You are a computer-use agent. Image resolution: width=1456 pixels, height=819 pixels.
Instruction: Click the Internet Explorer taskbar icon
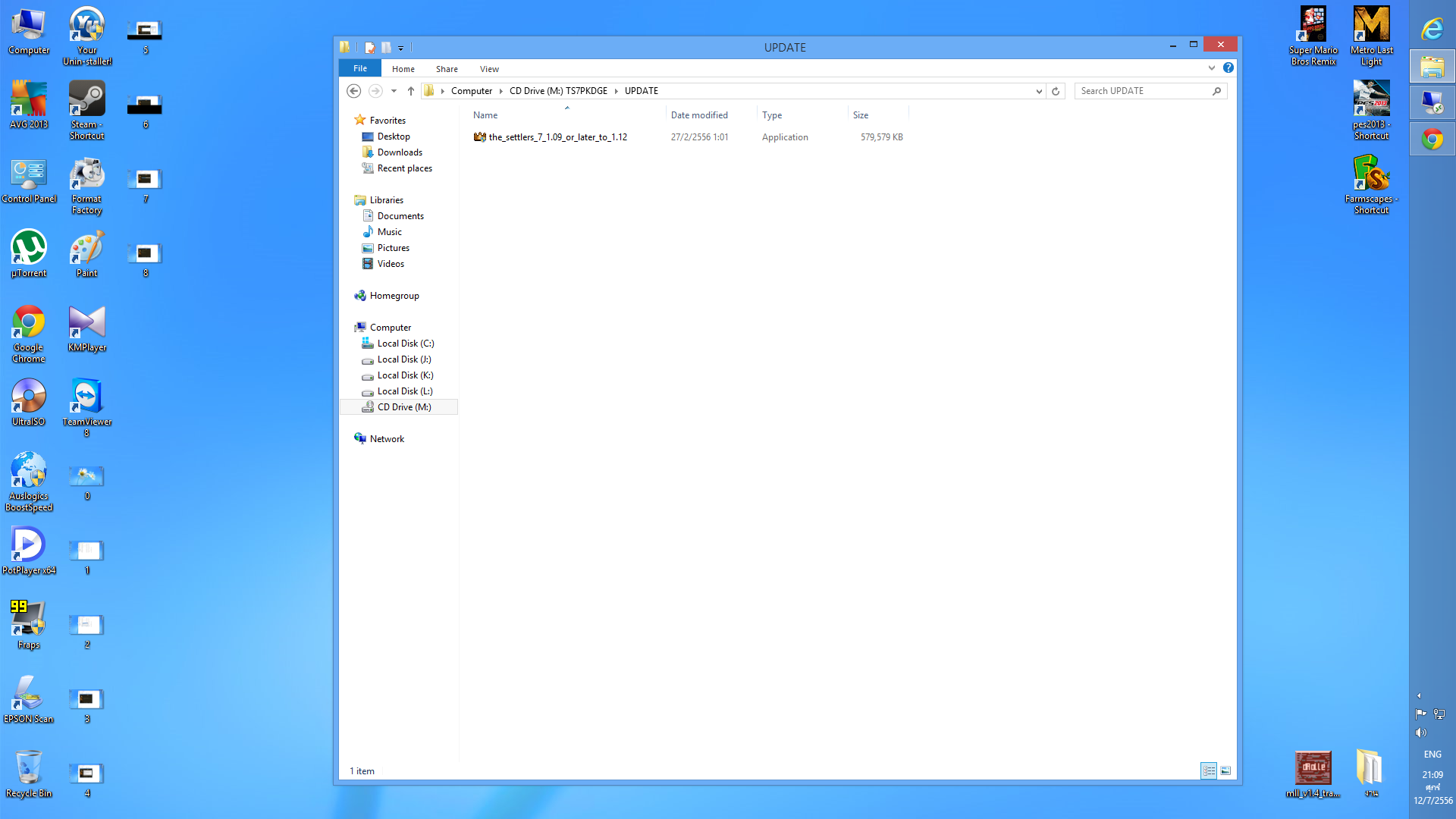1432,30
